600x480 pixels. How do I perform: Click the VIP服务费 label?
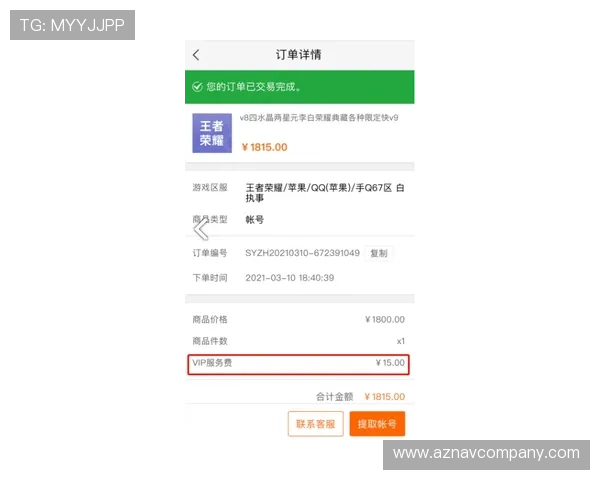point(212,362)
